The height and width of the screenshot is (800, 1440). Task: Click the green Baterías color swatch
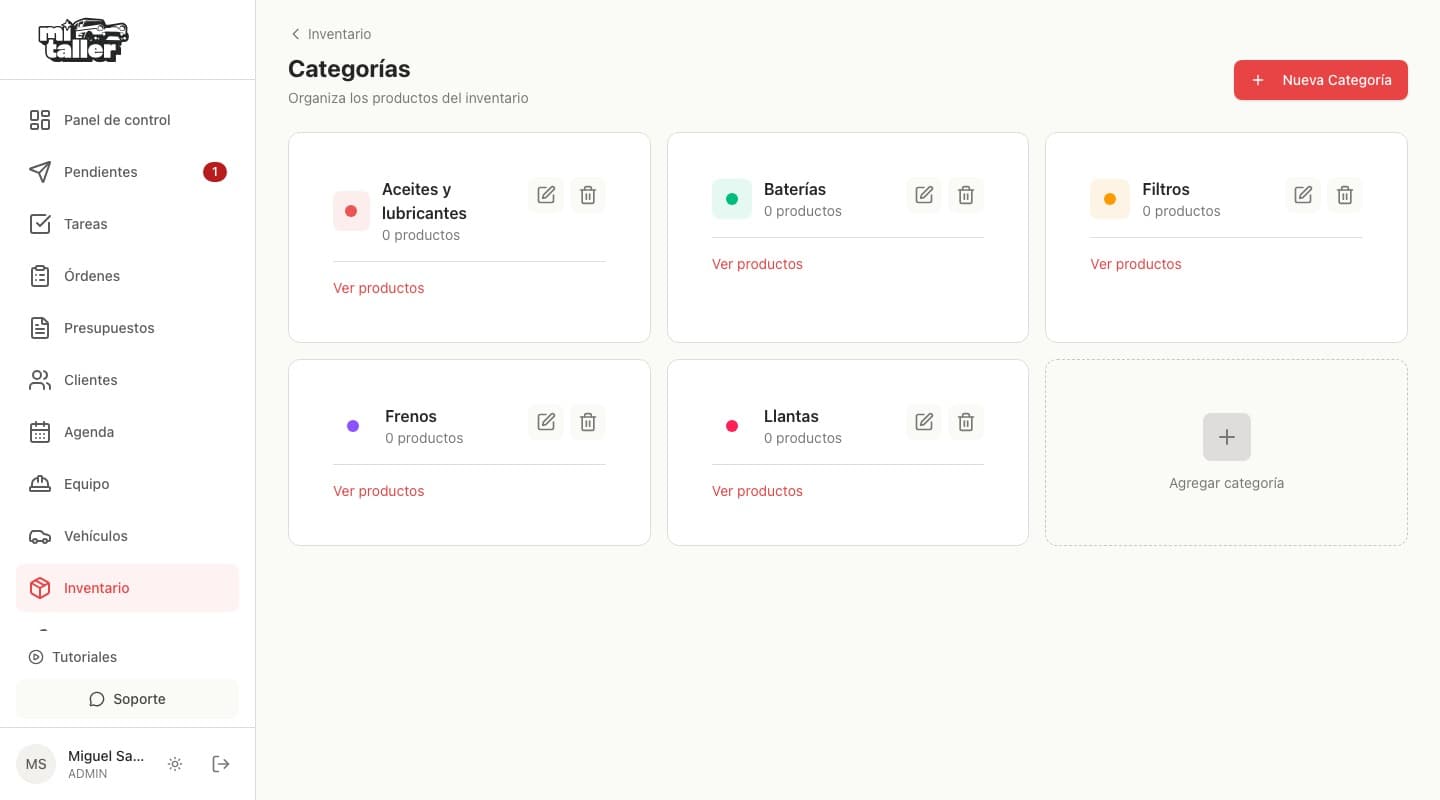pos(731,199)
